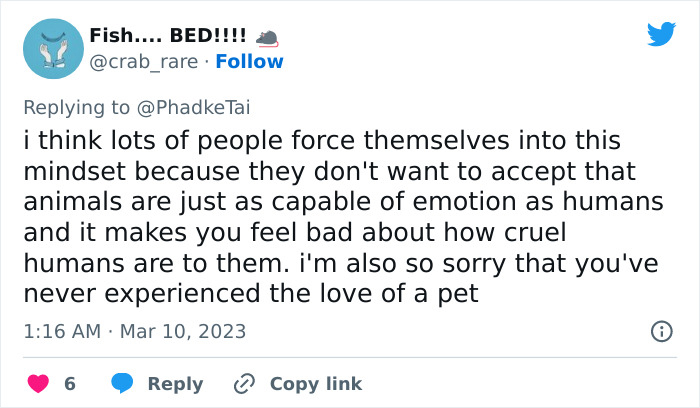The width and height of the screenshot is (700, 408).
Task: Click the mouse emoji beside the display name
Action: [x=265, y=36]
